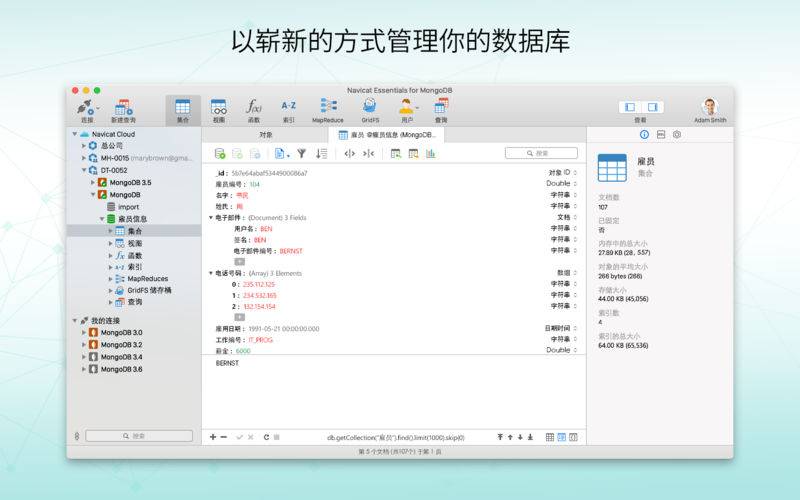The height and width of the screenshot is (500, 800).
Task: Toggle the right info pane button
Action: (652, 107)
